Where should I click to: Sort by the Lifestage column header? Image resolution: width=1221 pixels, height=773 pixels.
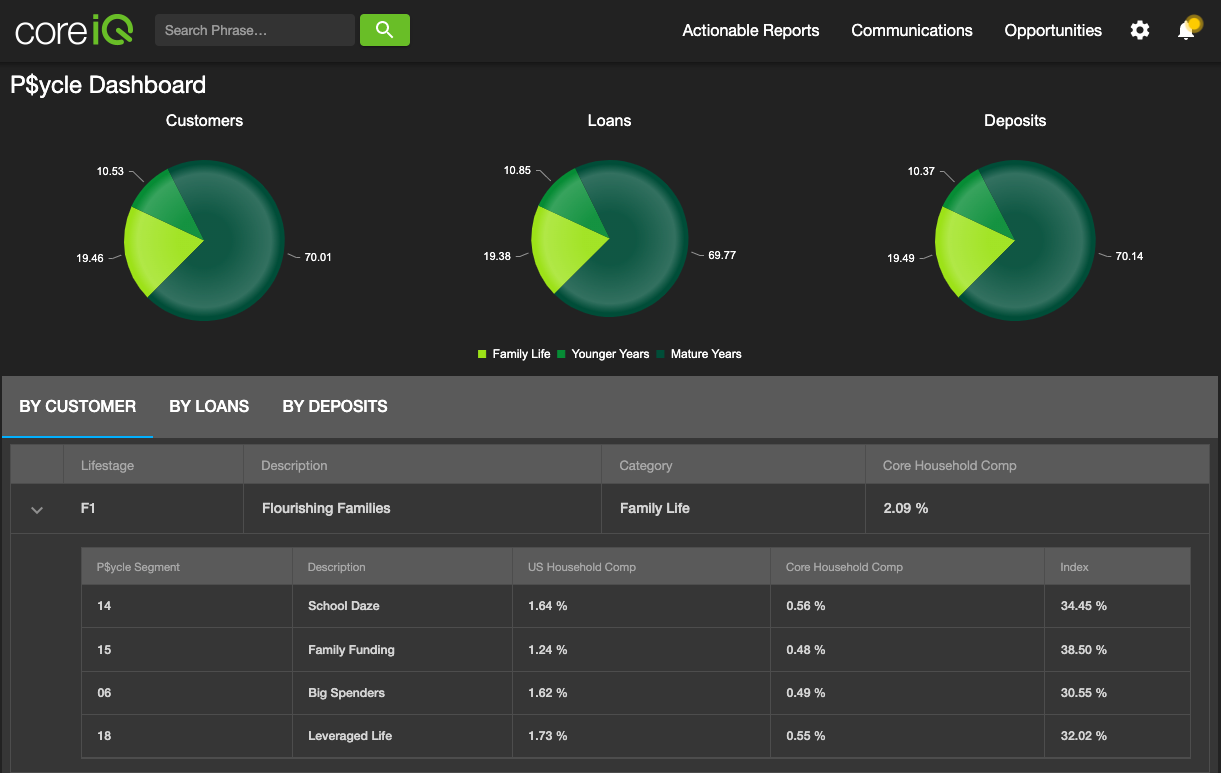coord(154,465)
